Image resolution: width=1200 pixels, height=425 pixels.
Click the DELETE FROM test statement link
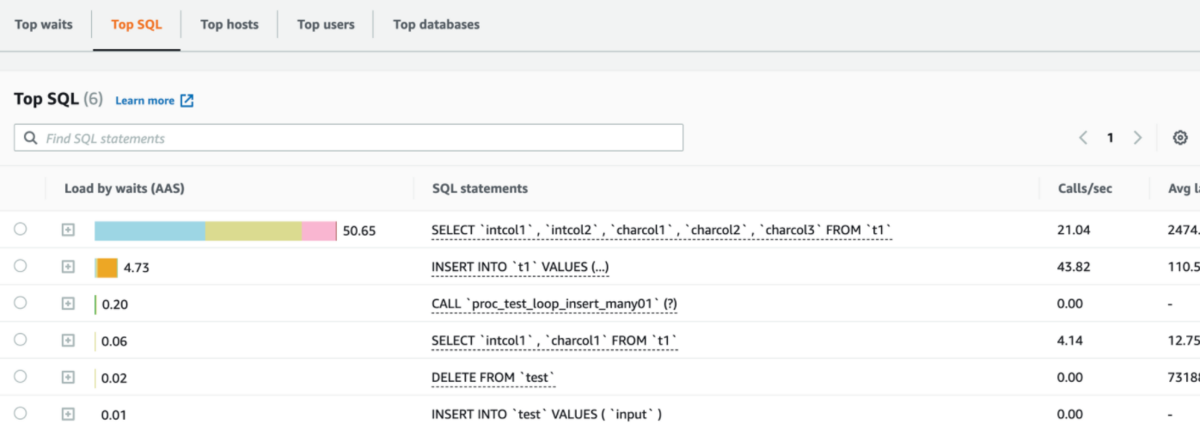[492, 377]
